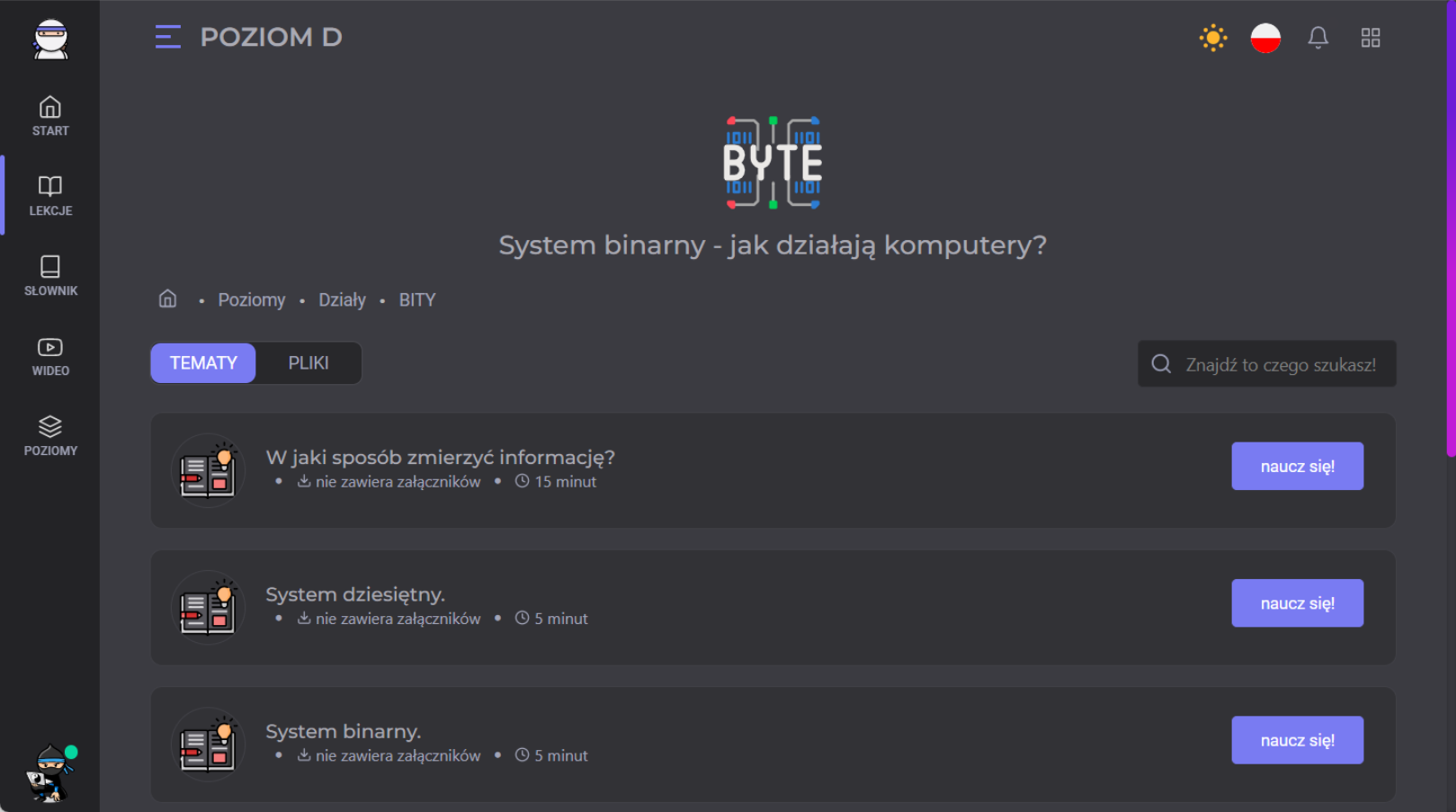The image size is (1456, 812).
Task: Click 'naucz się!' for measuring information topic
Action: [1297, 466]
